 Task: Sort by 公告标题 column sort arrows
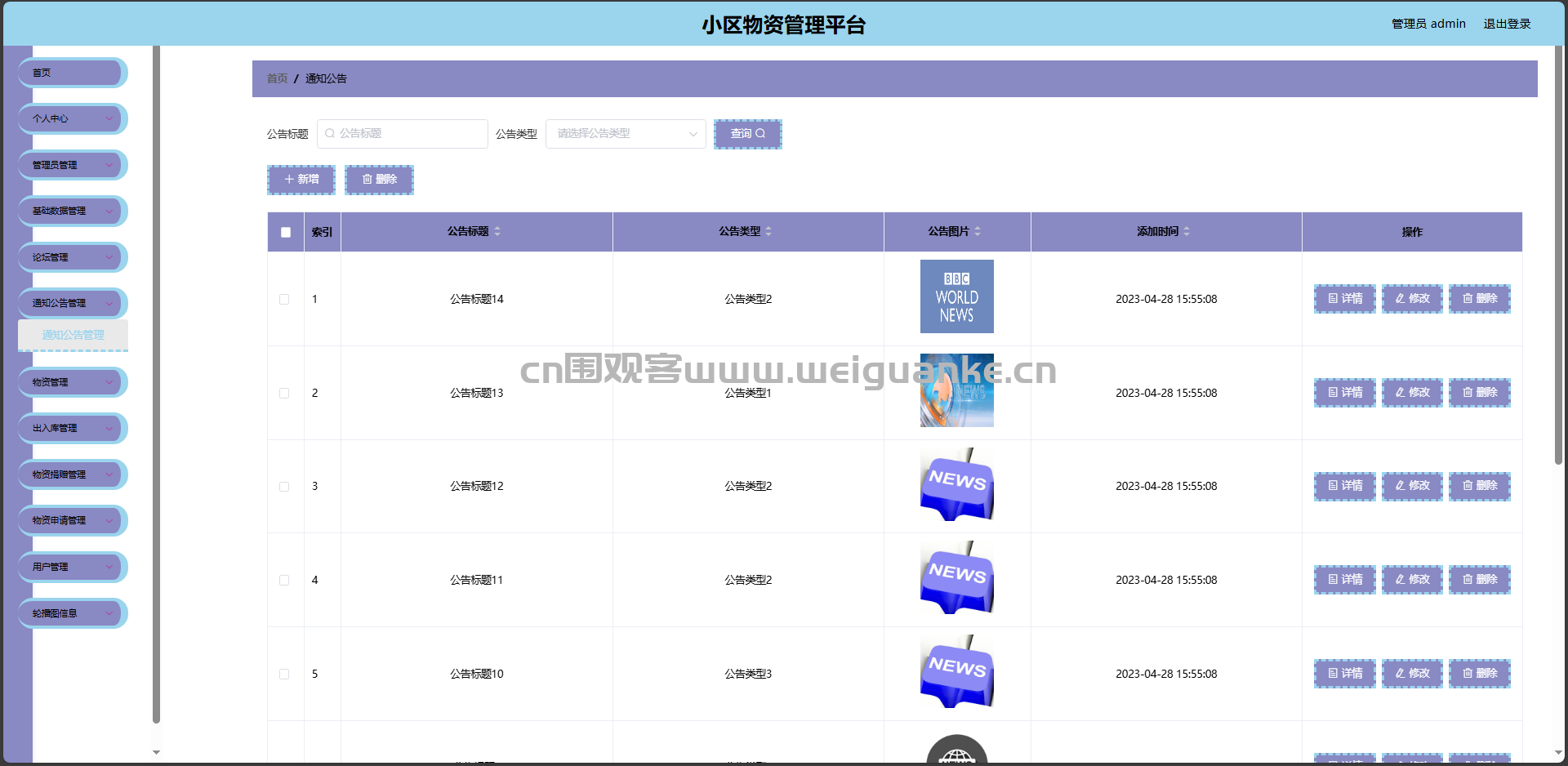pos(497,232)
